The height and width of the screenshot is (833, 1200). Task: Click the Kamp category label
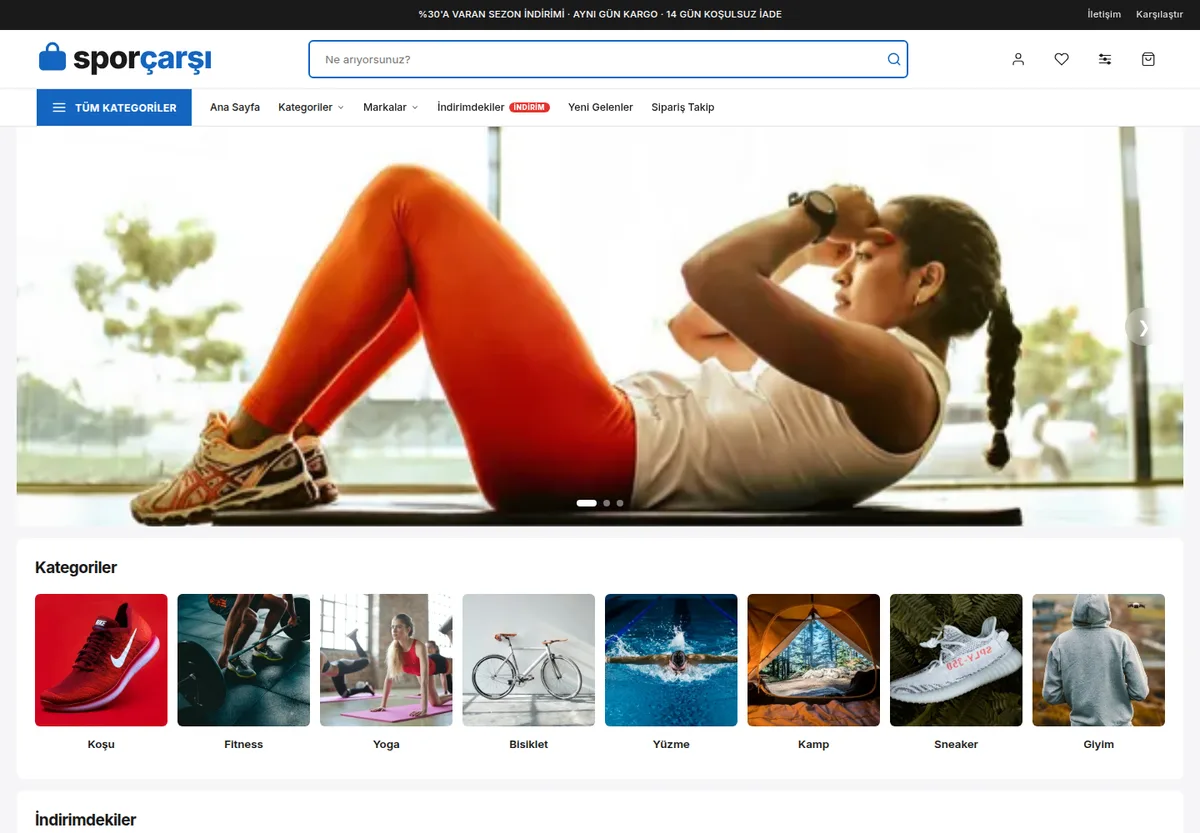coord(814,745)
